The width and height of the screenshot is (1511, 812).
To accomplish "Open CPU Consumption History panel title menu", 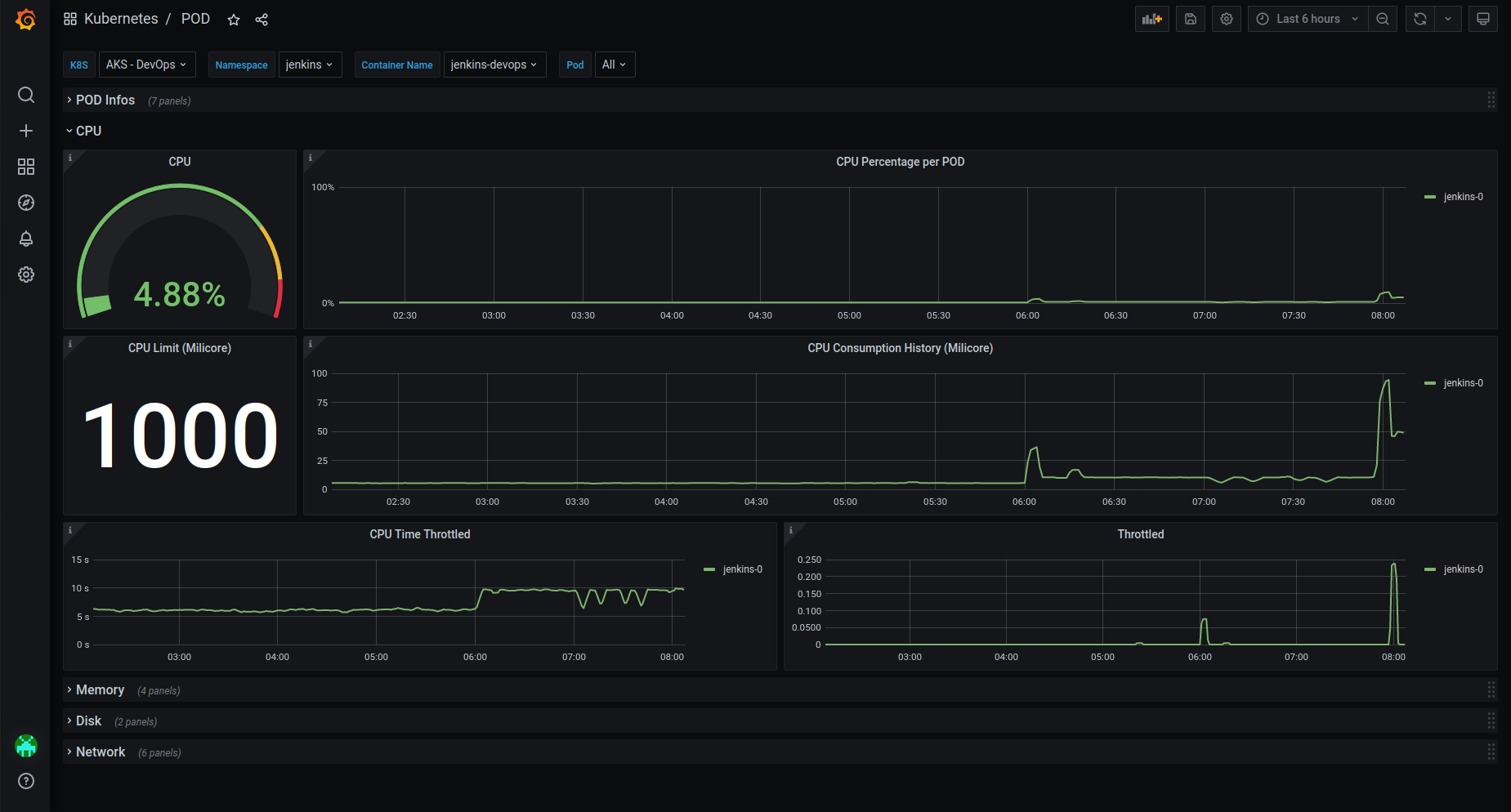I will pos(900,348).
